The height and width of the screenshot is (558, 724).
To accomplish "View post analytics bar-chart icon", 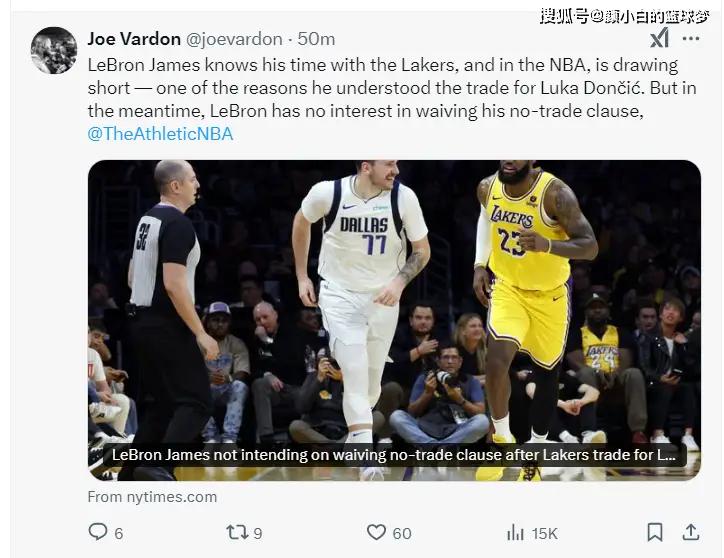I will (516, 532).
